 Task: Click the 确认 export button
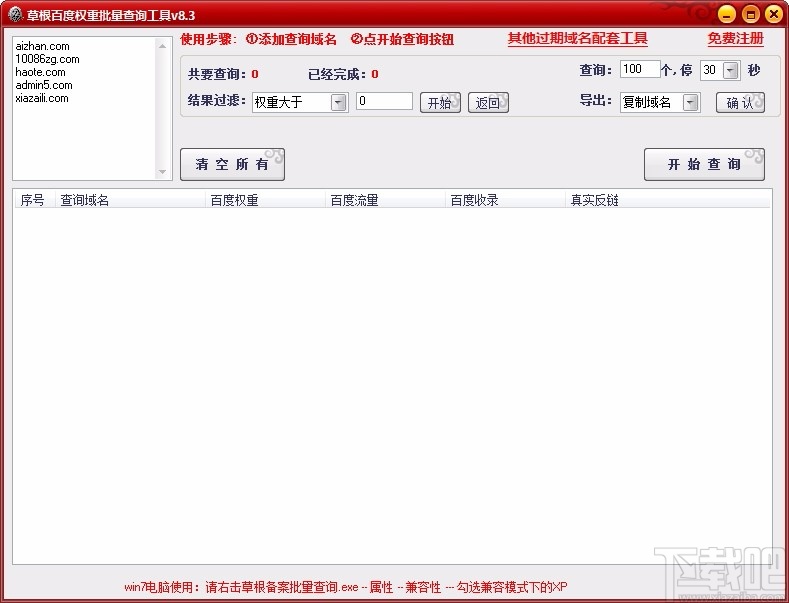[x=740, y=103]
